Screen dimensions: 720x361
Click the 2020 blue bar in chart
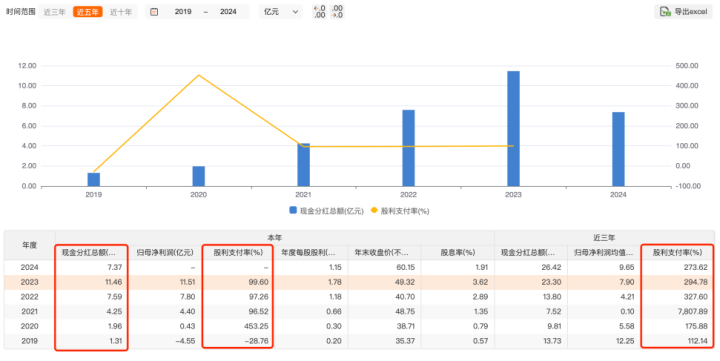(198, 176)
